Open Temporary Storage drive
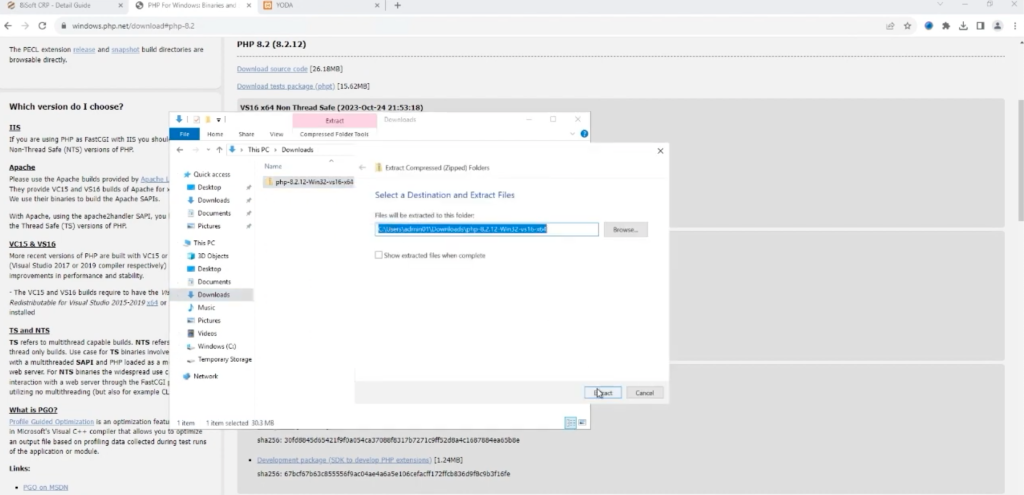This screenshot has height=495, width=1024. point(224,360)
